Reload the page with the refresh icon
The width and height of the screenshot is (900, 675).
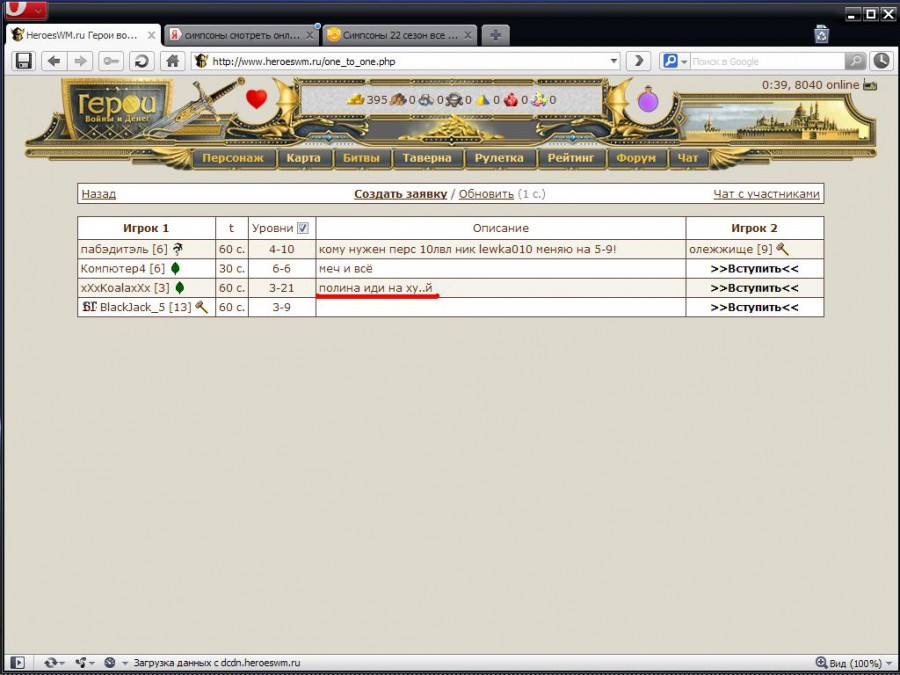(x=142, y=61)
